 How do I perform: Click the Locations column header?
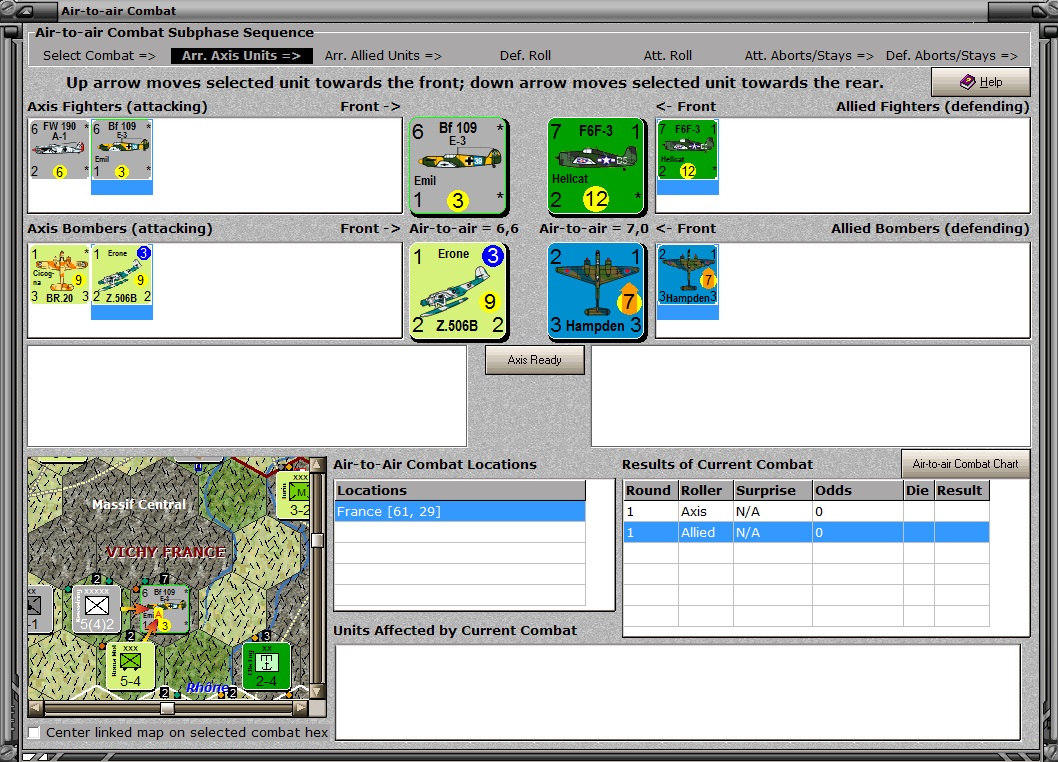(460, 491)
